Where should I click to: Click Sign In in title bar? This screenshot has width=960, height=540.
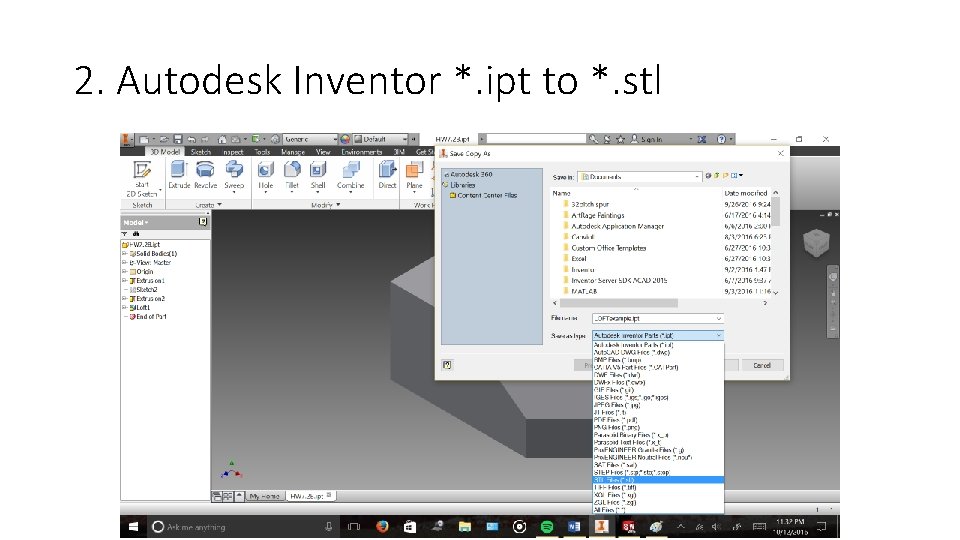click(x=651, y=140)
